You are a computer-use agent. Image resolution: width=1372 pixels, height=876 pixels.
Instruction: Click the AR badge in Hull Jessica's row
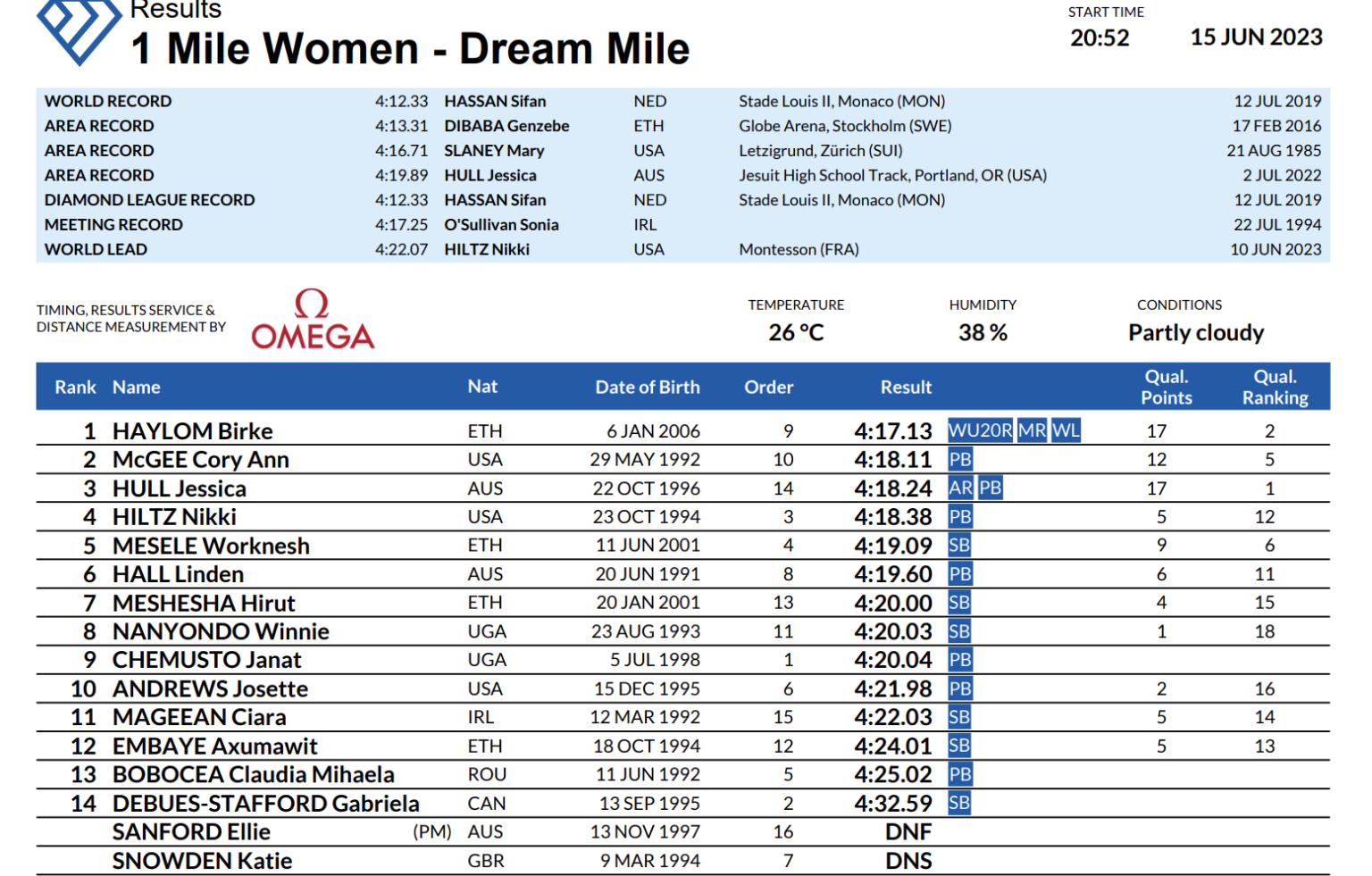click(960, 488)
